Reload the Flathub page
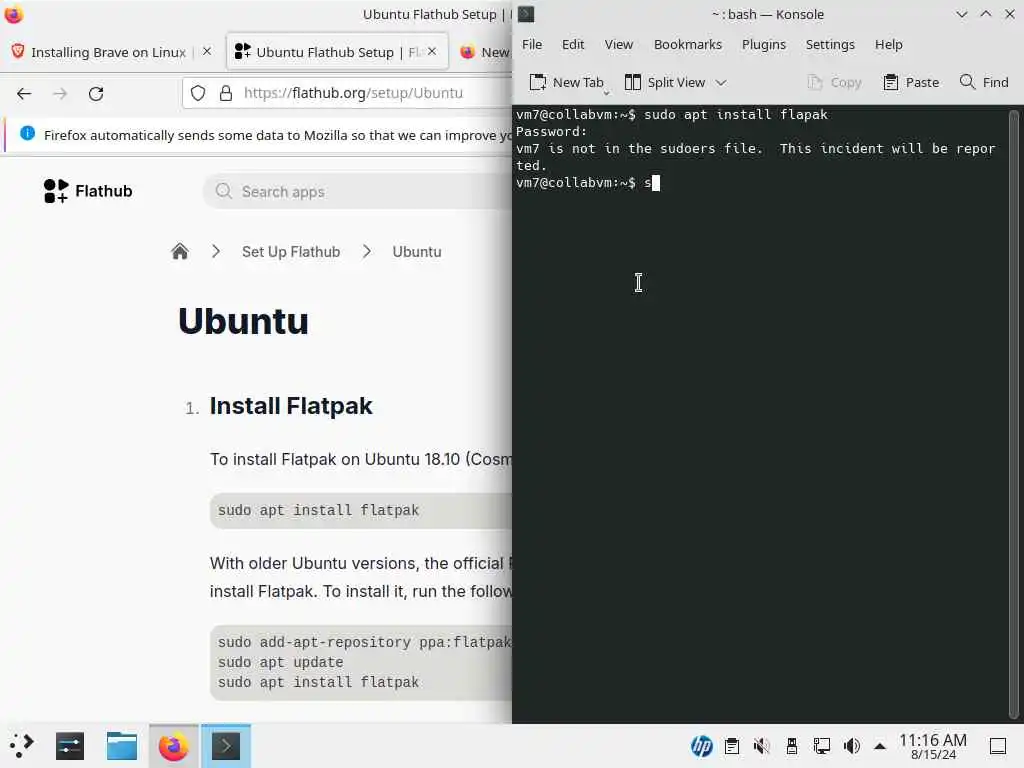 (96, 93)
